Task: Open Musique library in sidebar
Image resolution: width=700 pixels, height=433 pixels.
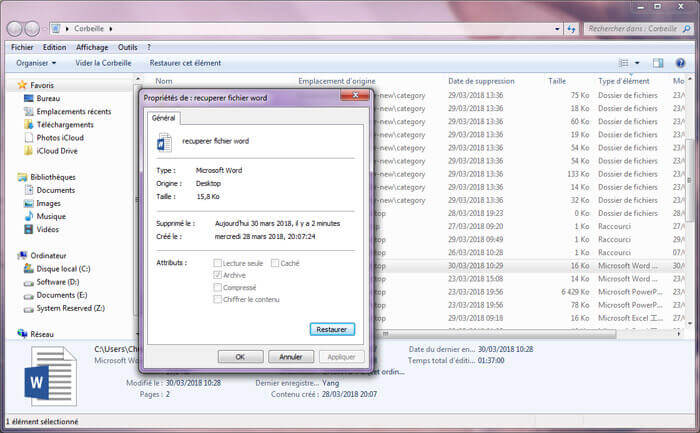Action: (x=51, y=216)
